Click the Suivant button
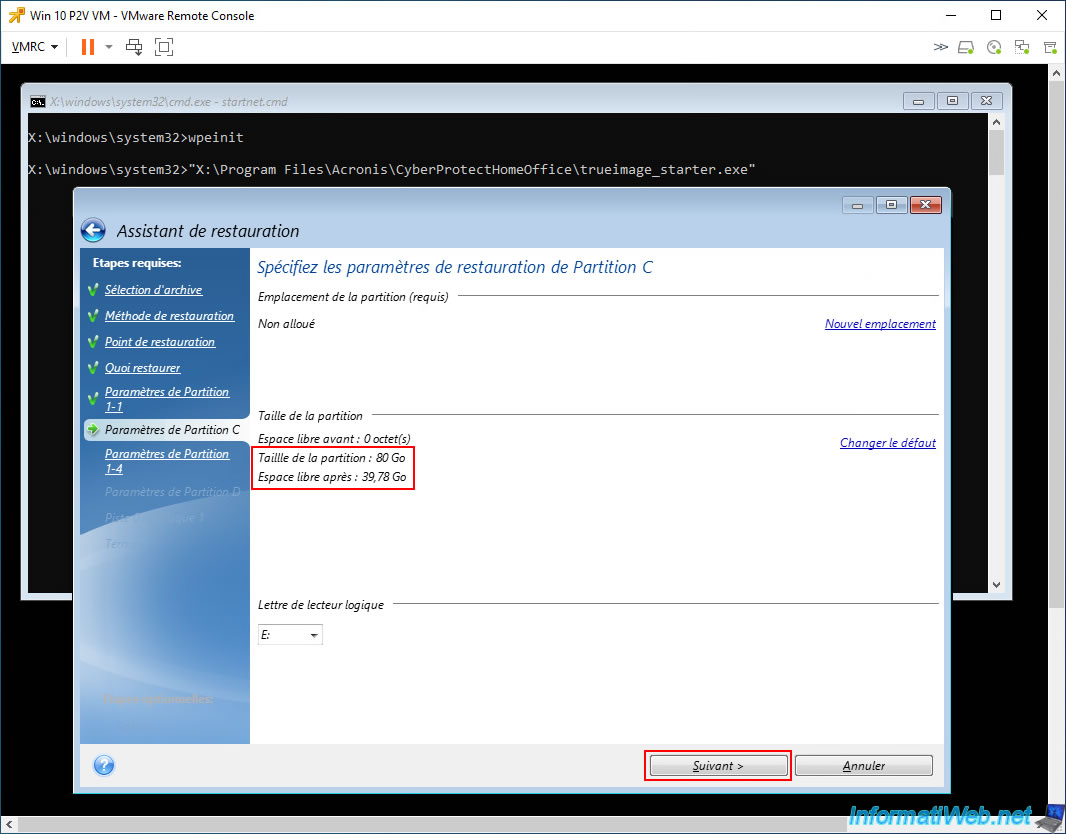The width and height of the screenshot is (1066, 834). pos(718,765)
